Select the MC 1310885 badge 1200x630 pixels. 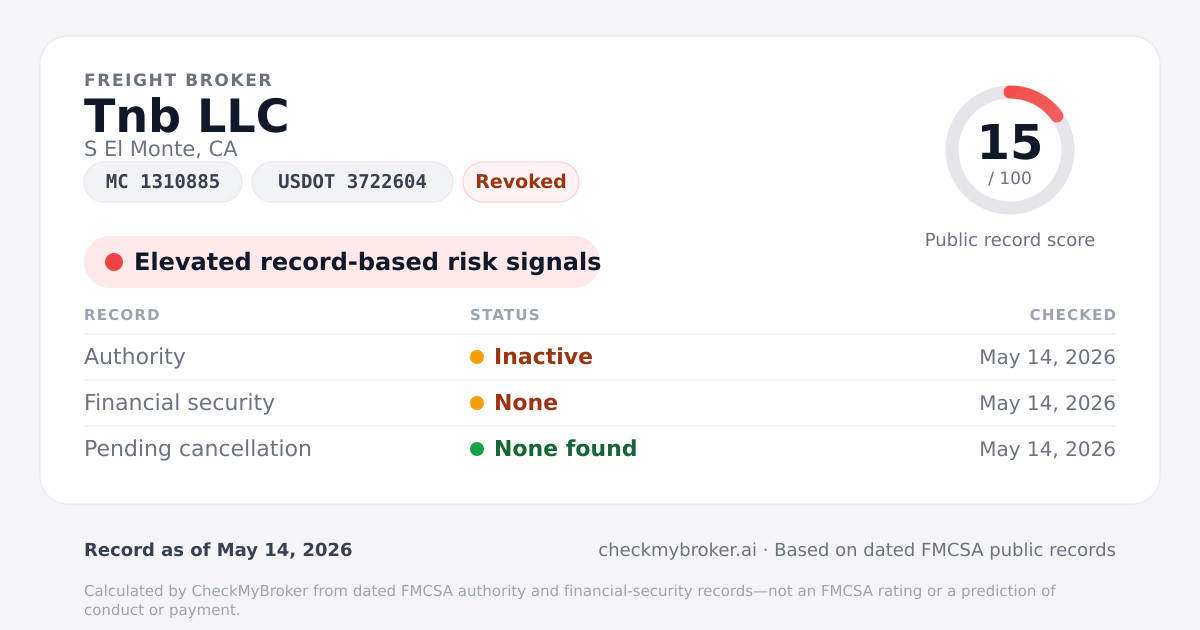tap(163, 182)
